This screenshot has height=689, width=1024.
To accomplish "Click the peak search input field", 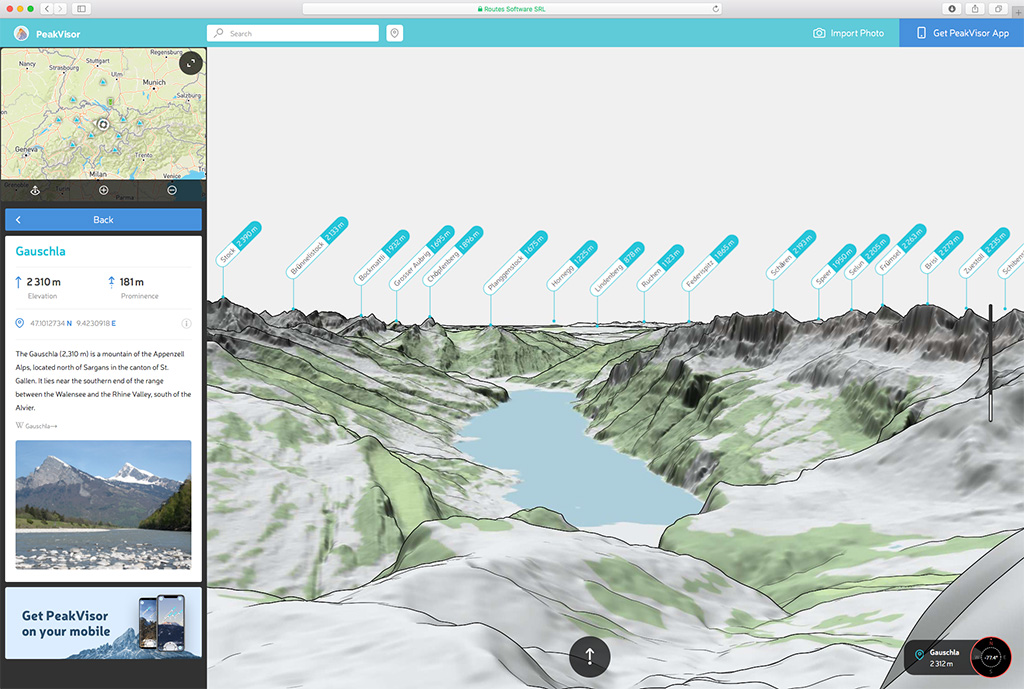I will pos(293,33).
